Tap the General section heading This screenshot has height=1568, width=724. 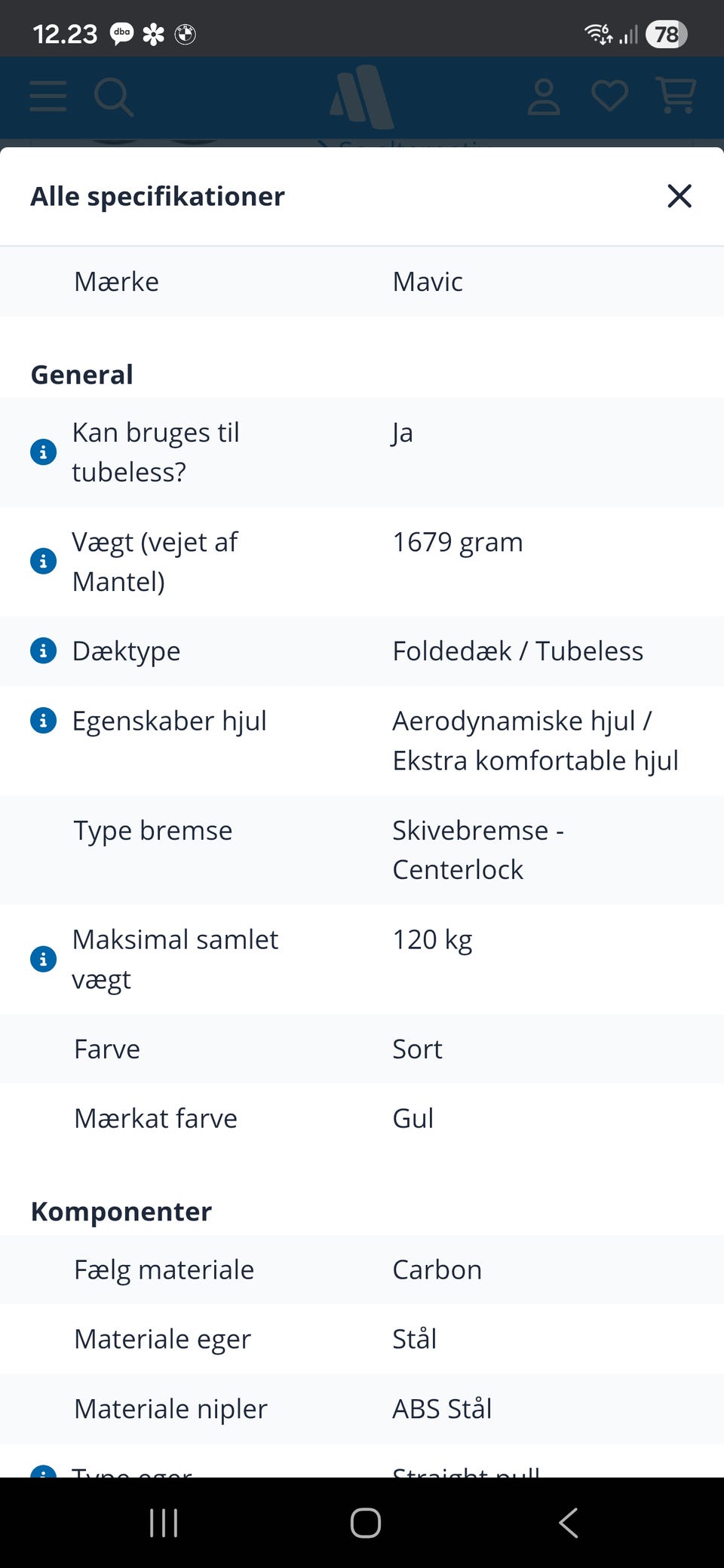82,375
